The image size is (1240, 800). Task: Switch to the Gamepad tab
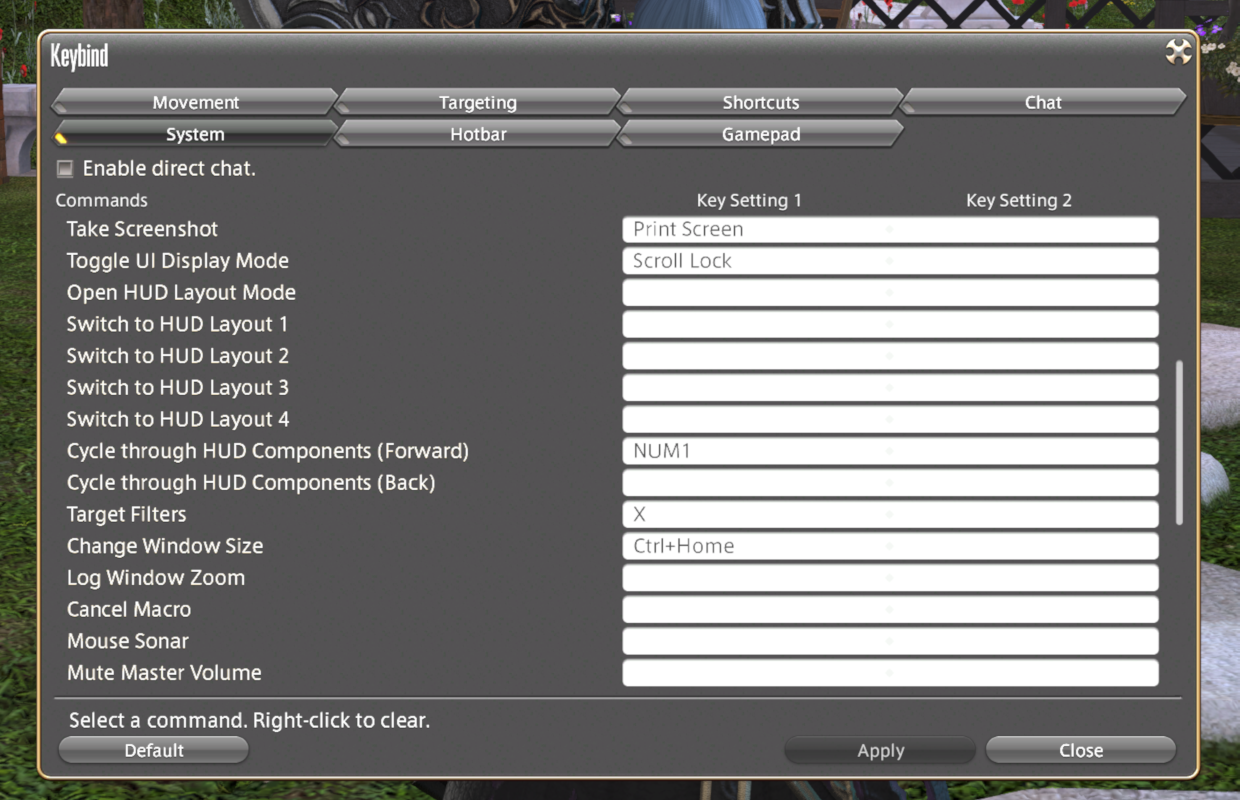760,134
